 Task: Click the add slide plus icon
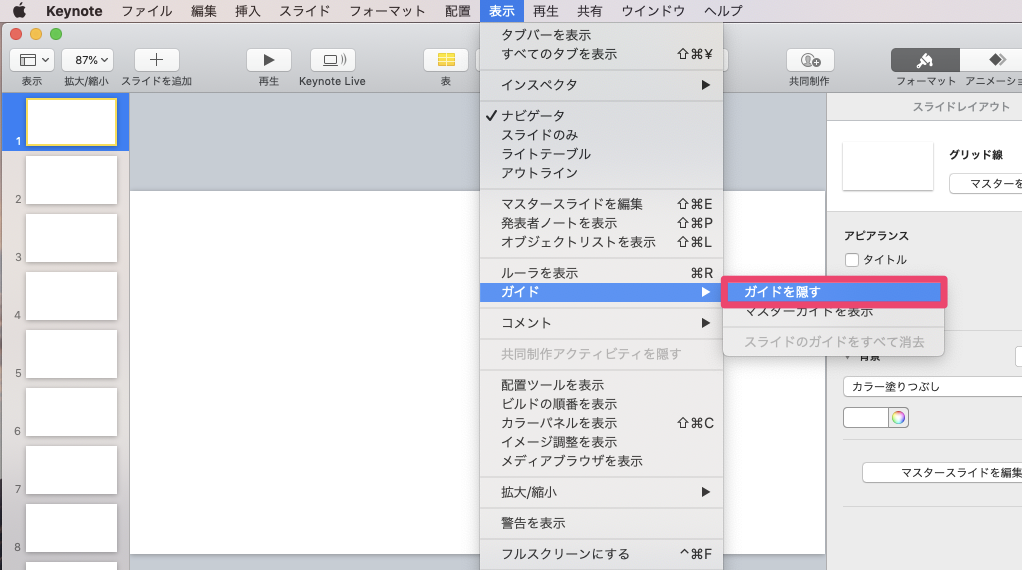click(156, 60)
